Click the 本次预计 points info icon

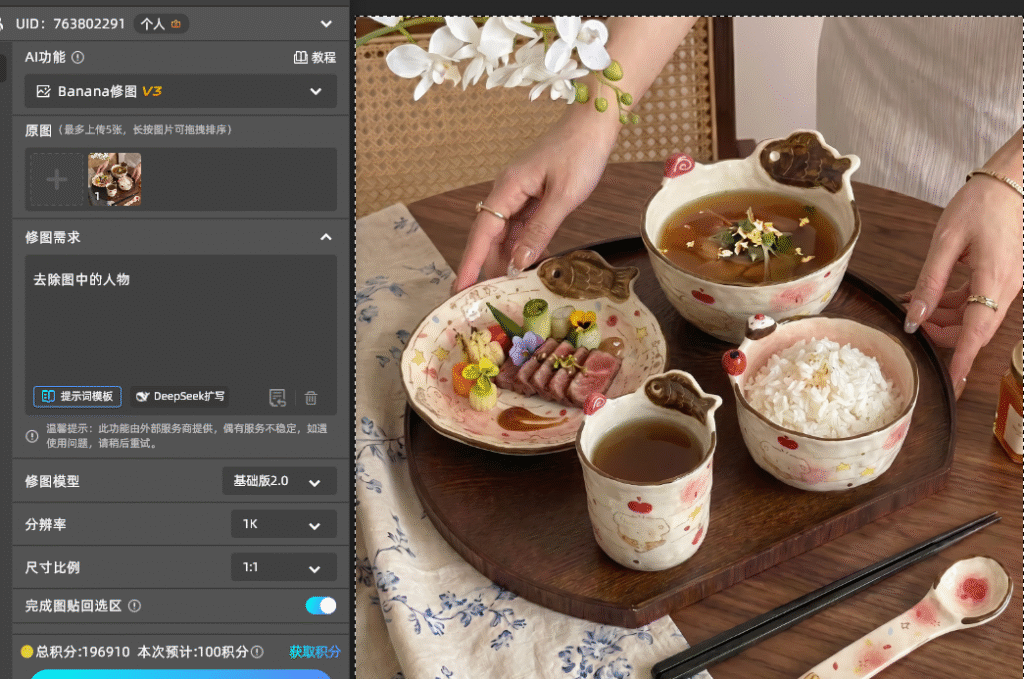pyautogui.click(x=257, y=652)
